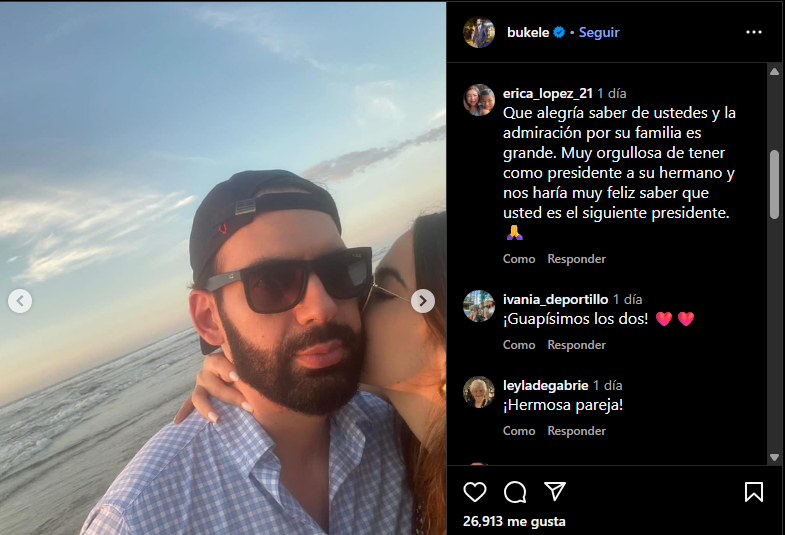Share post via paper plane icon

(555, 492)
